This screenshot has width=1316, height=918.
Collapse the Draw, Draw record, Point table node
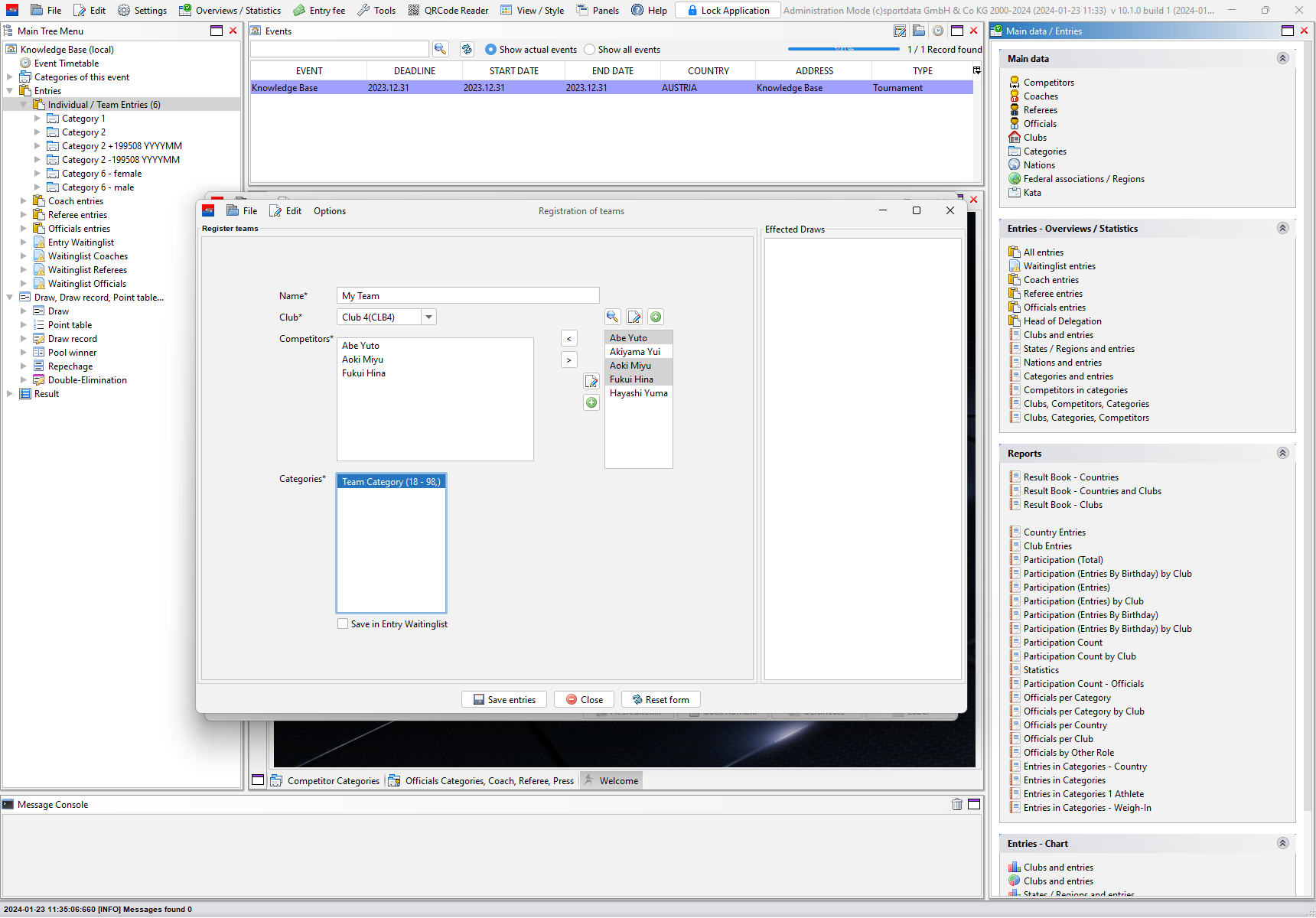10,298
